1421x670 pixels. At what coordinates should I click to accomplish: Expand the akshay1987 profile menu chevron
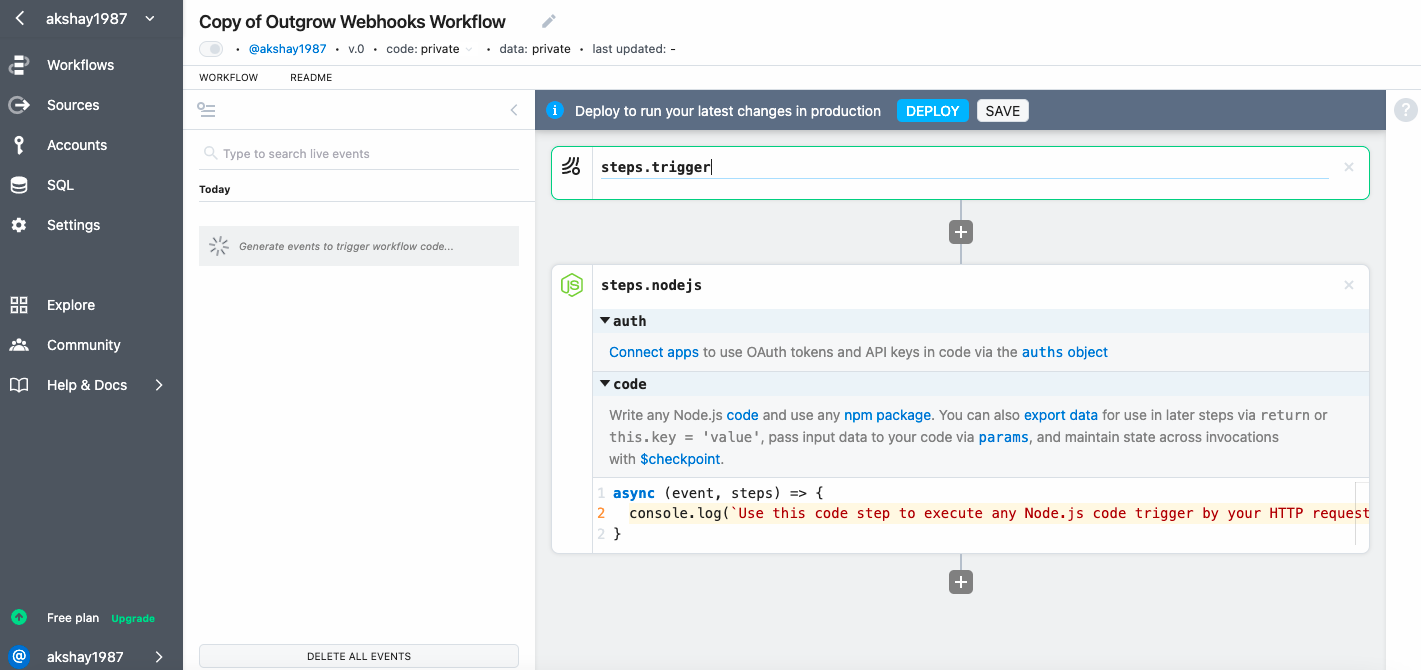(159, 657)
